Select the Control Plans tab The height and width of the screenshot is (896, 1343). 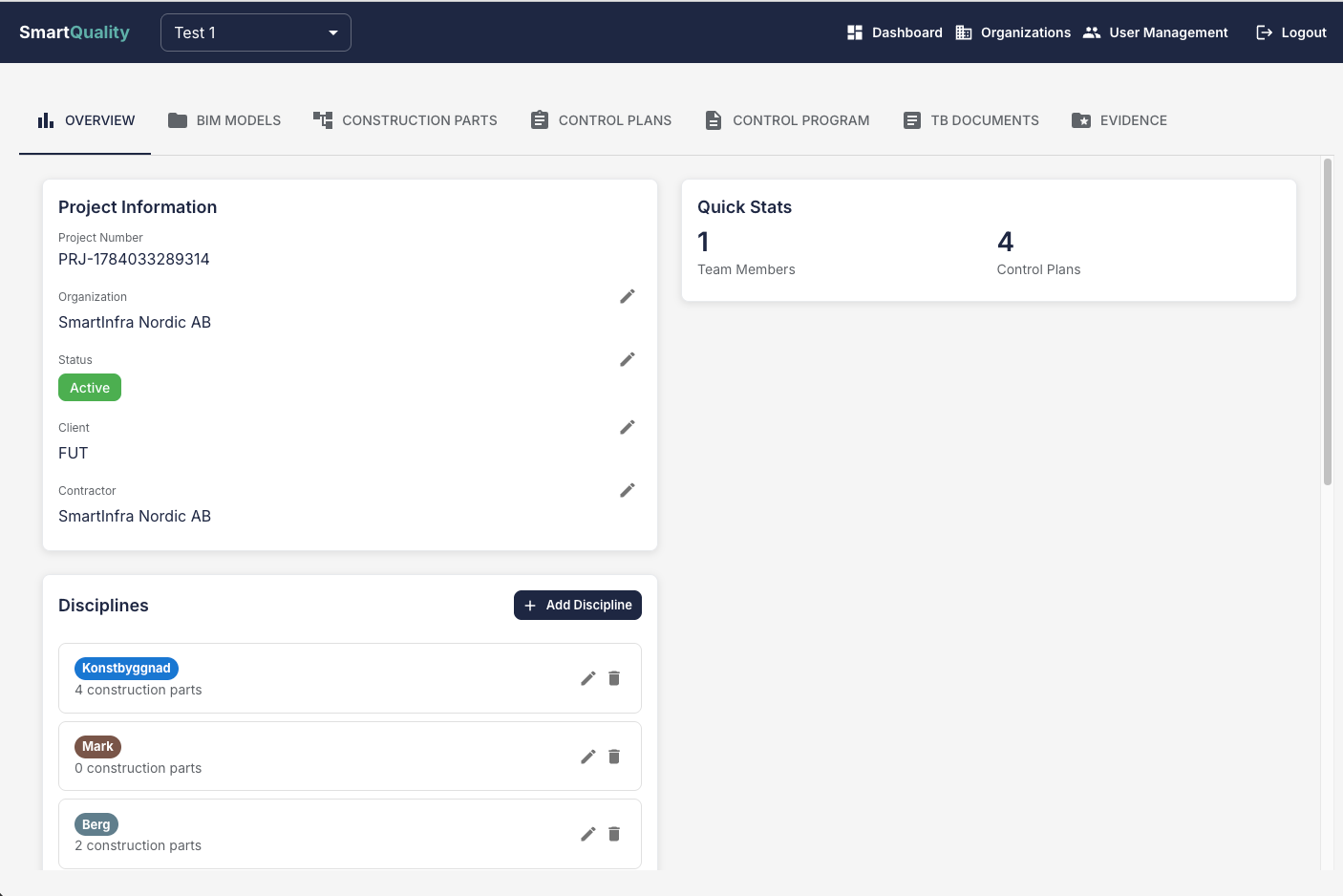(x=601, y=120)
